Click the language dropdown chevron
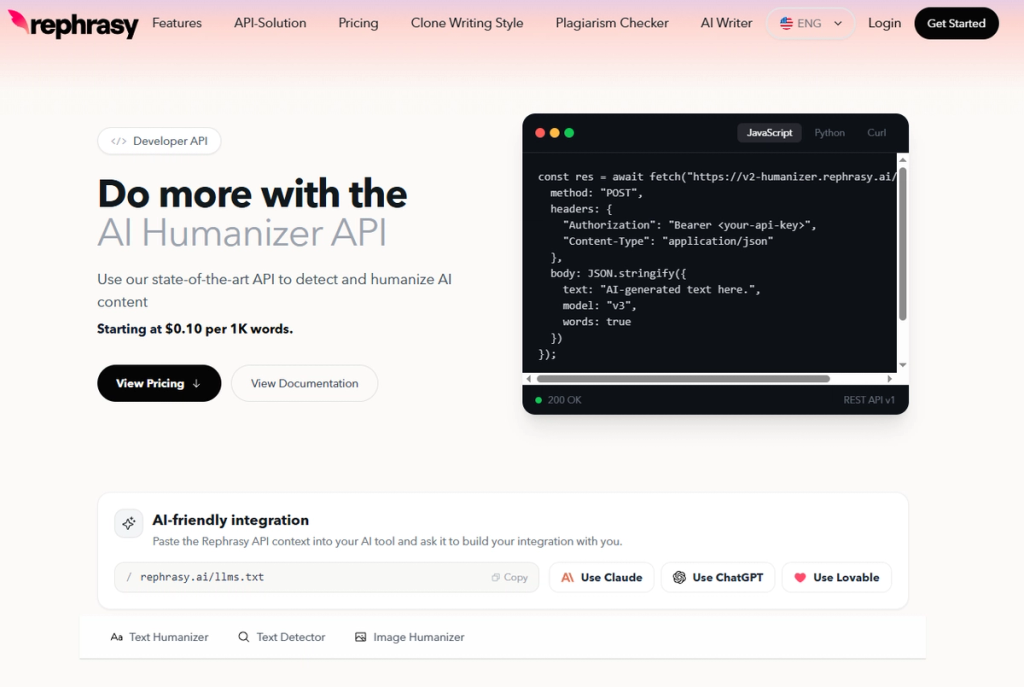This screenshot has width=1024, height=687. [x=838, y=24]
